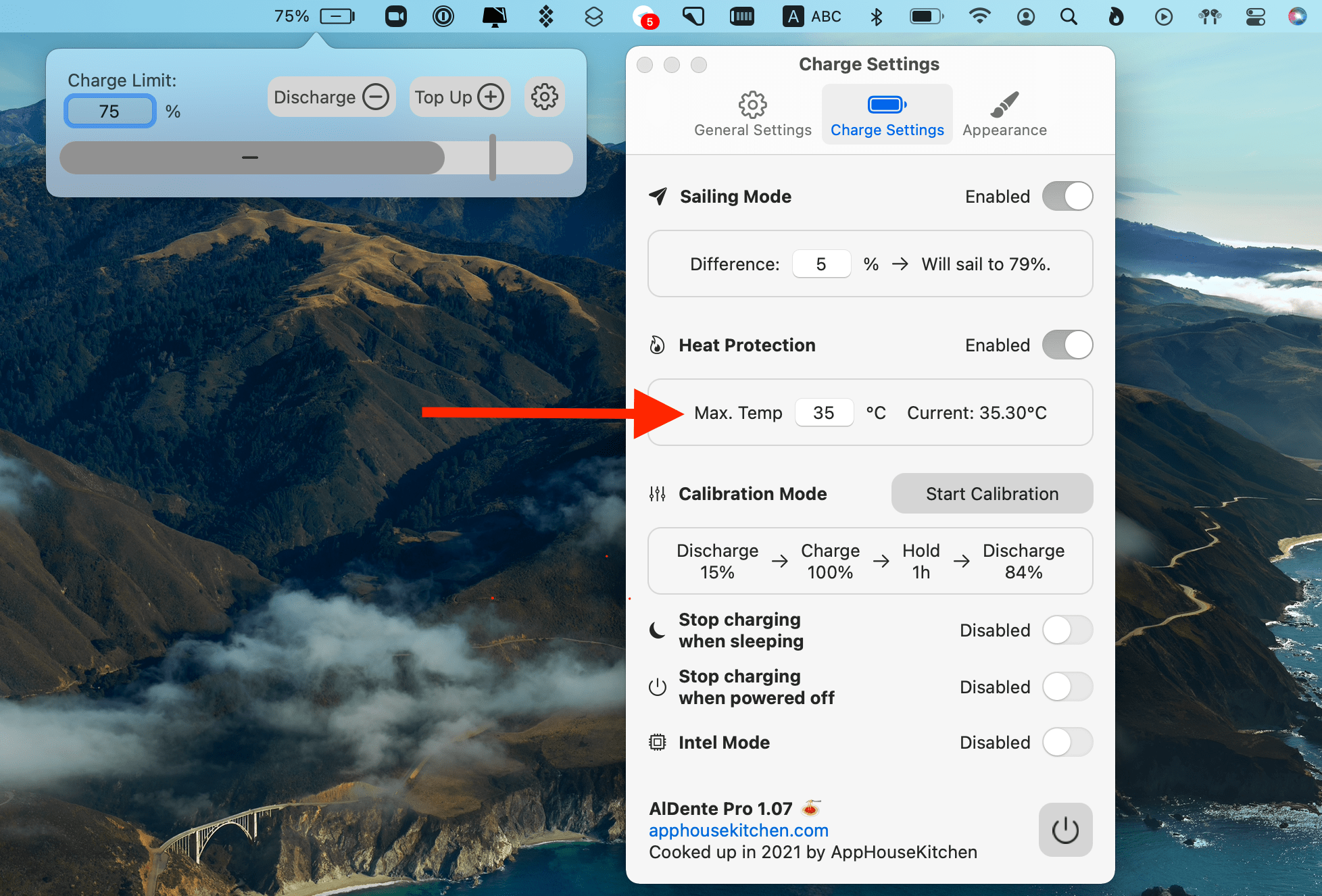Launch Siri from the menu bar
The image size is (1322, 896).
pos(1298,16)
